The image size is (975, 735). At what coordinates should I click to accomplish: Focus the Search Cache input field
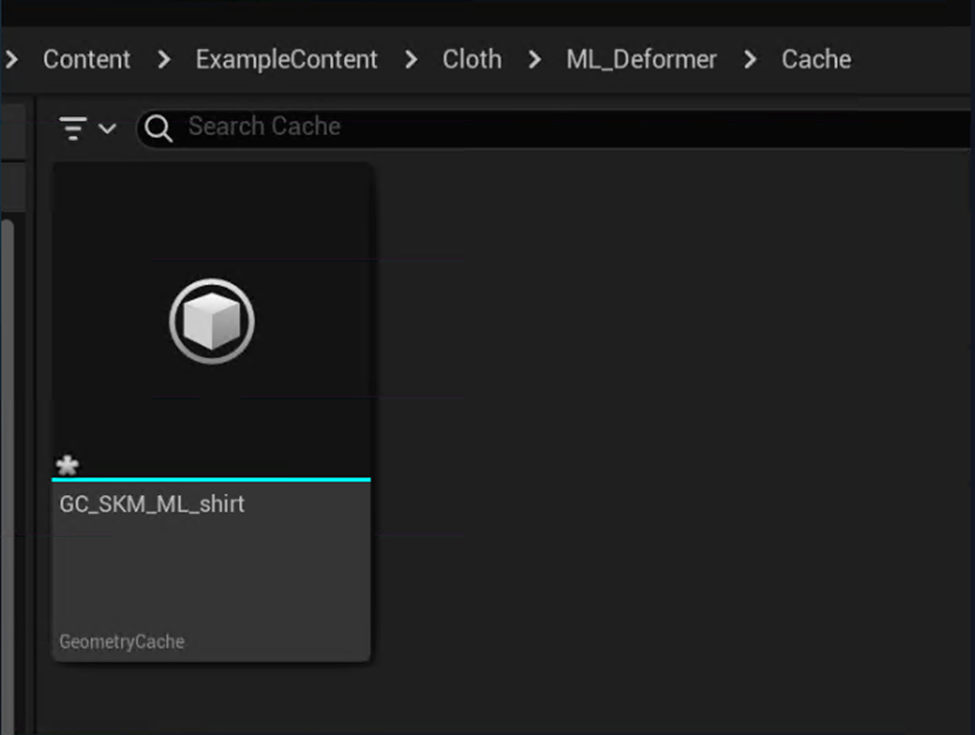pos(553,128)
